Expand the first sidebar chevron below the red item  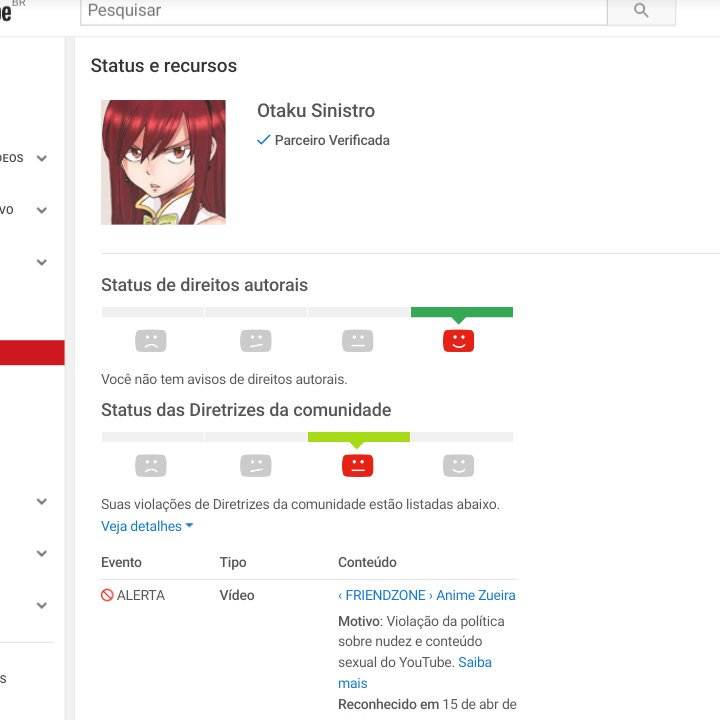42,501
